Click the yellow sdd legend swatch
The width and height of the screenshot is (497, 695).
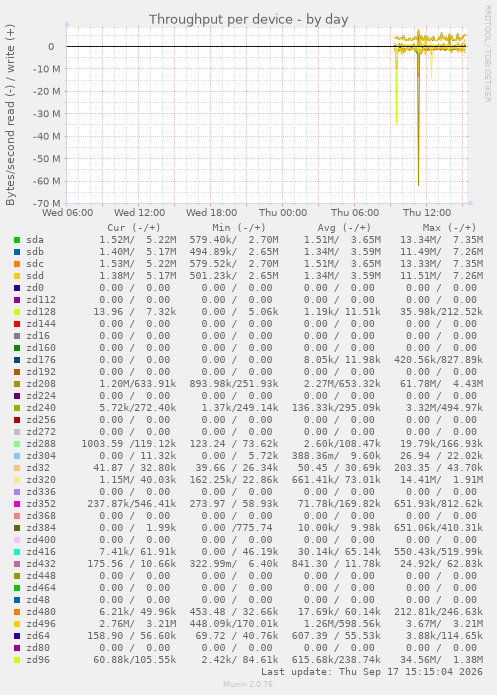coord(17,276)
